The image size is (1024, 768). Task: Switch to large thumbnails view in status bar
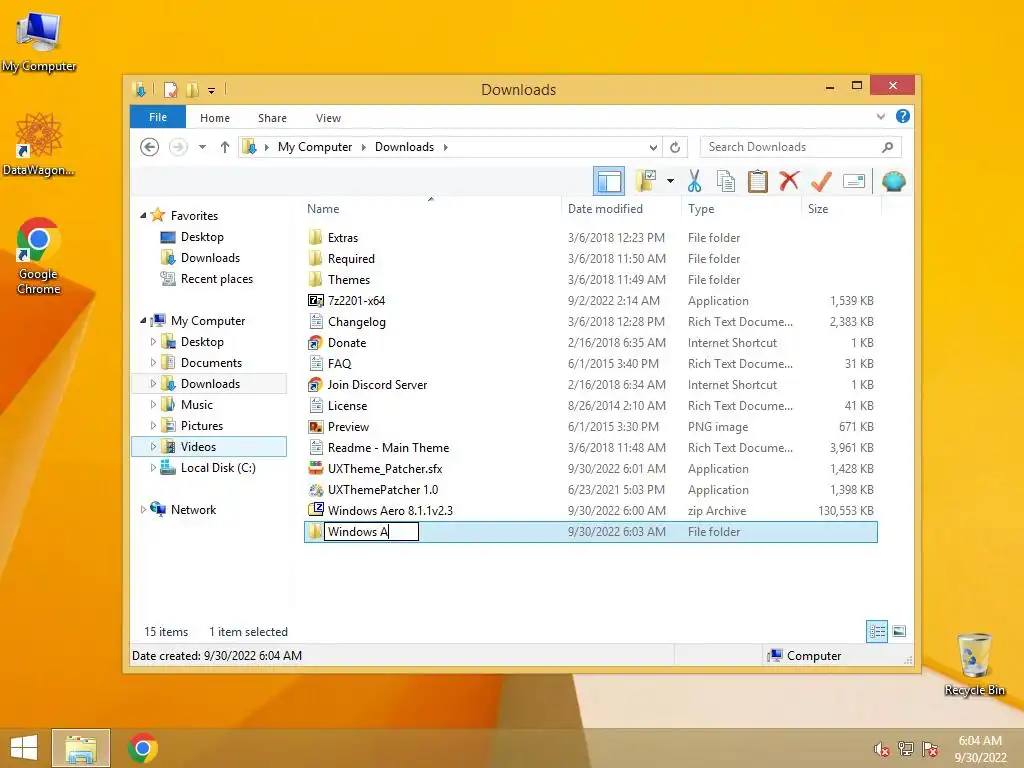pos(899,632)
